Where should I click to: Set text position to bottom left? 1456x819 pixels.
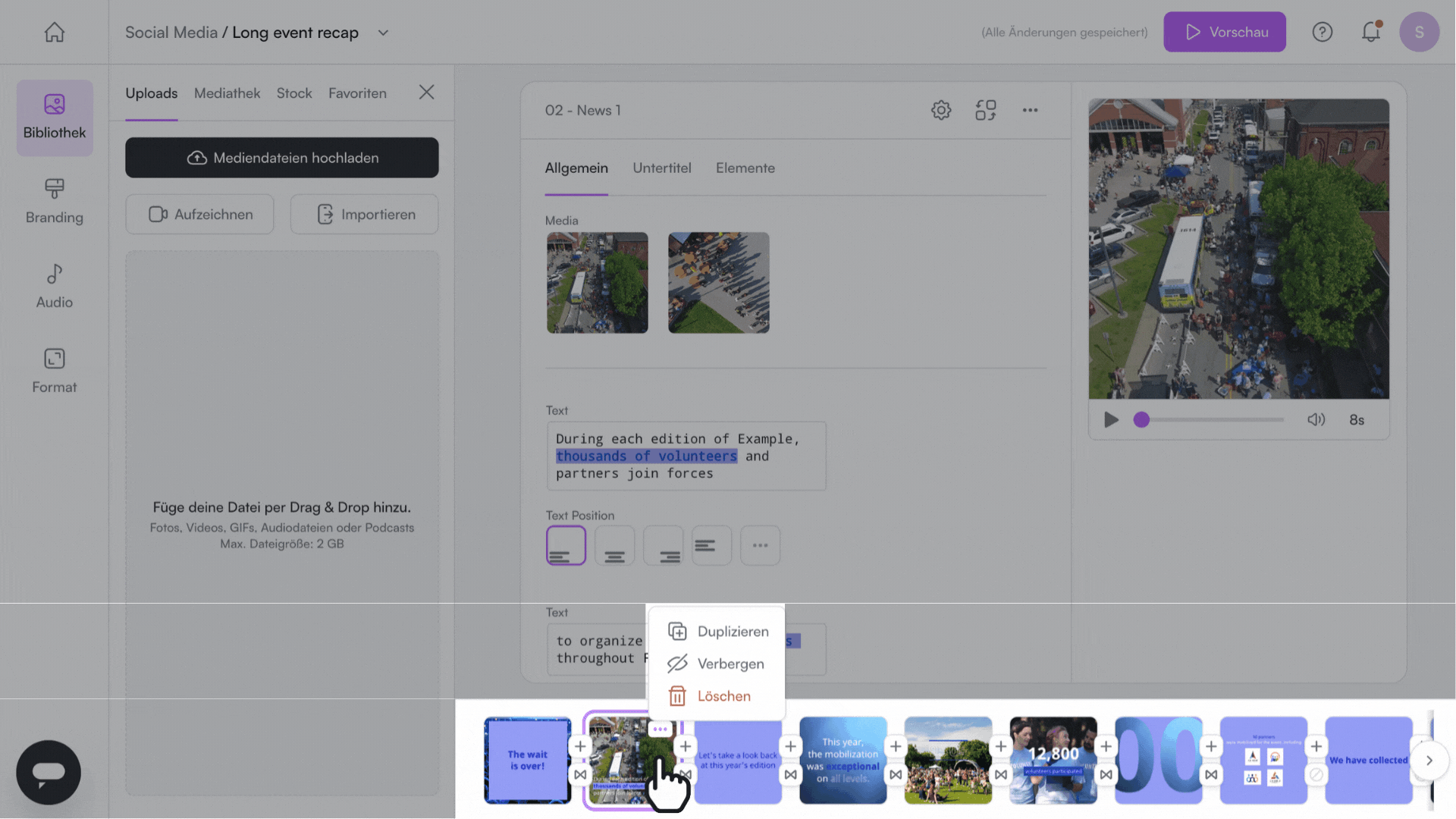pos(566,545)
